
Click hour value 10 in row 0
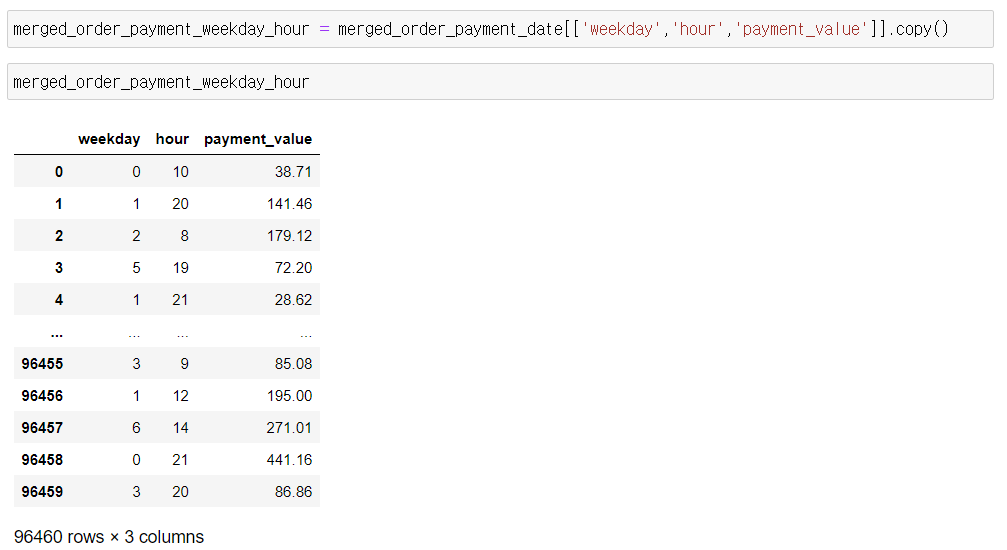click(x=180, y=172)
